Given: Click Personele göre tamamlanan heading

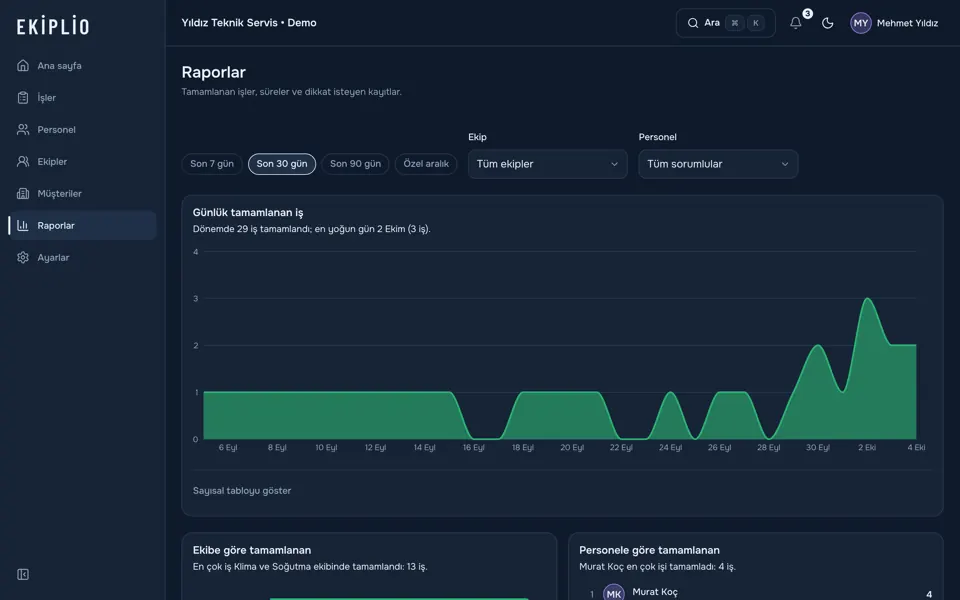Looking at the screenshot, I should [x=649, y=550].
